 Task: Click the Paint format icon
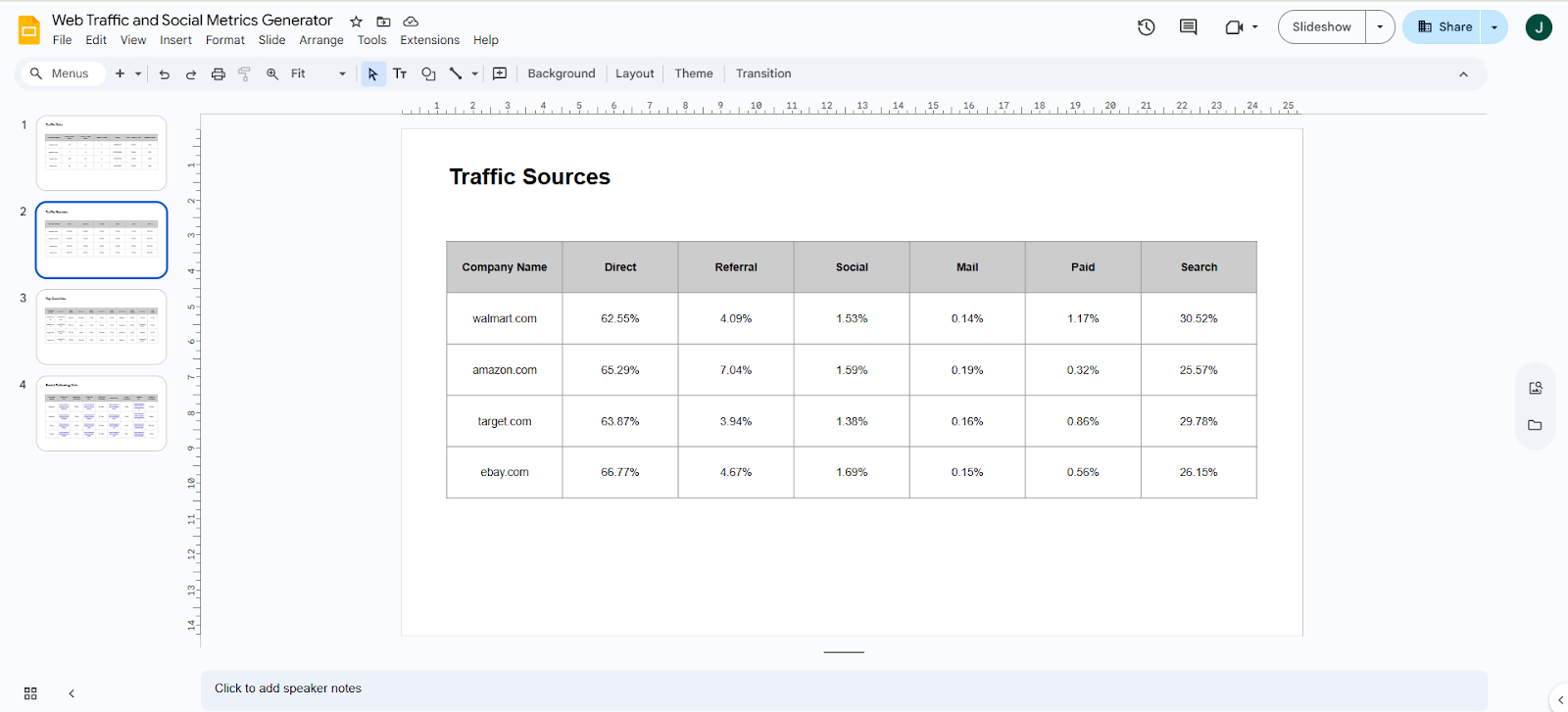coord(245,73)
